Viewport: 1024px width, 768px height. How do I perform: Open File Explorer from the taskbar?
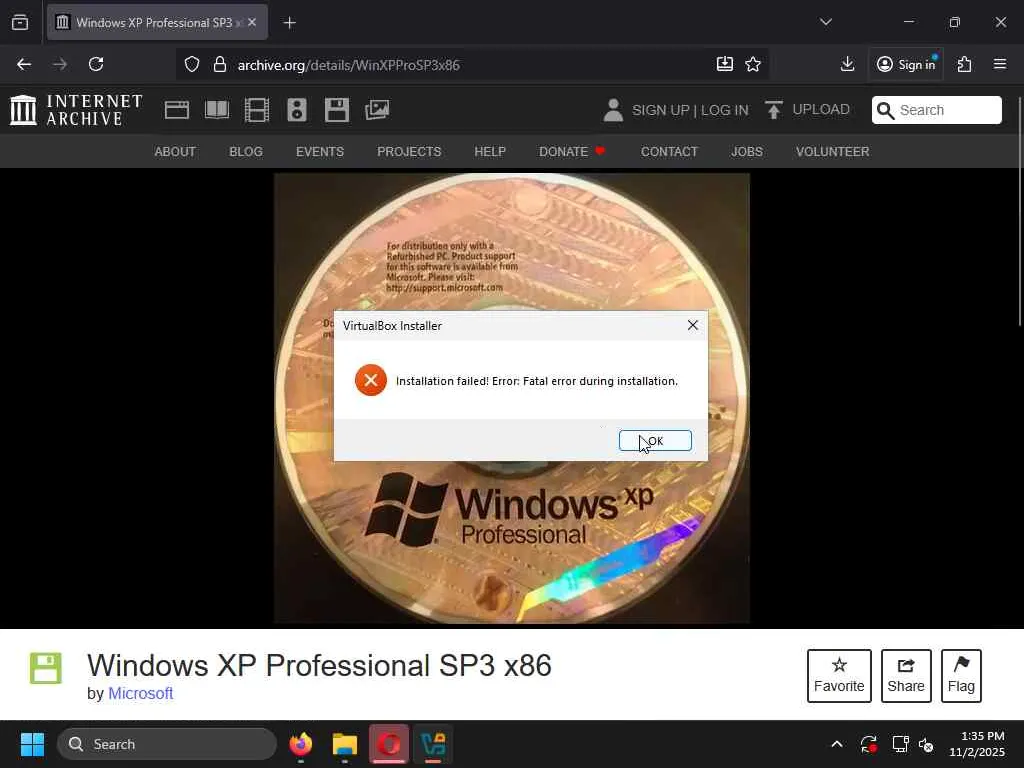click(345, 744)
